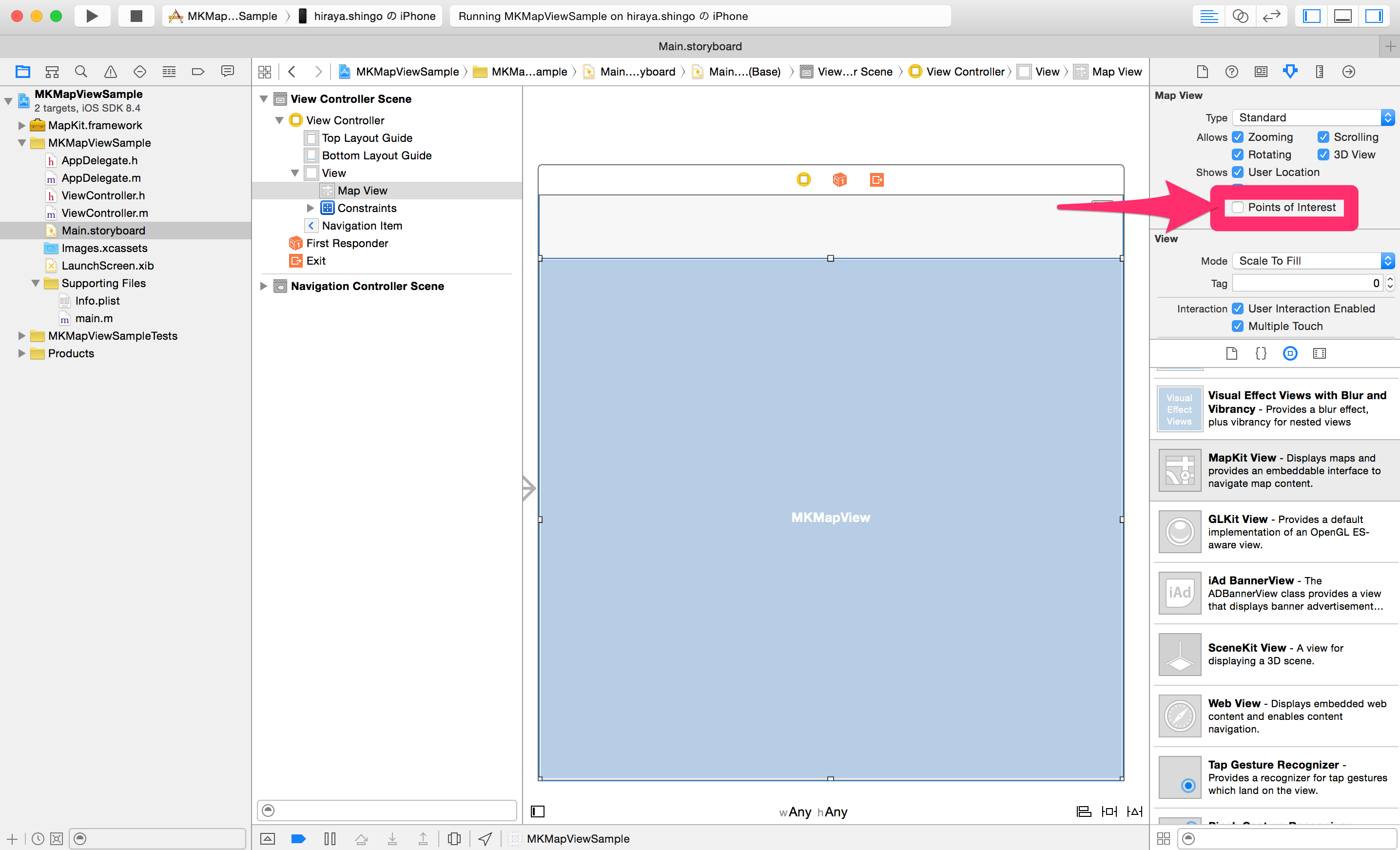Expand the MapKit.framework group
This screenshot has height=850, width=1400.
pyautogui.click(x=21, y=125)
